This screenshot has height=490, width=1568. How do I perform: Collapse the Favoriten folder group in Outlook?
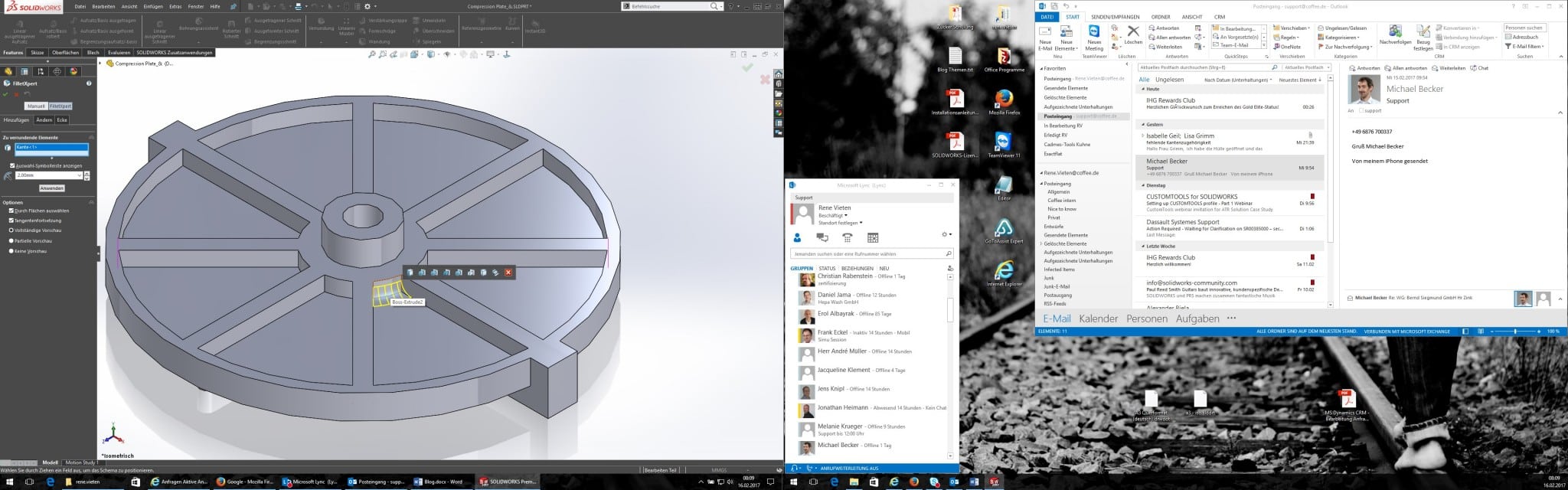[1041, 68]
